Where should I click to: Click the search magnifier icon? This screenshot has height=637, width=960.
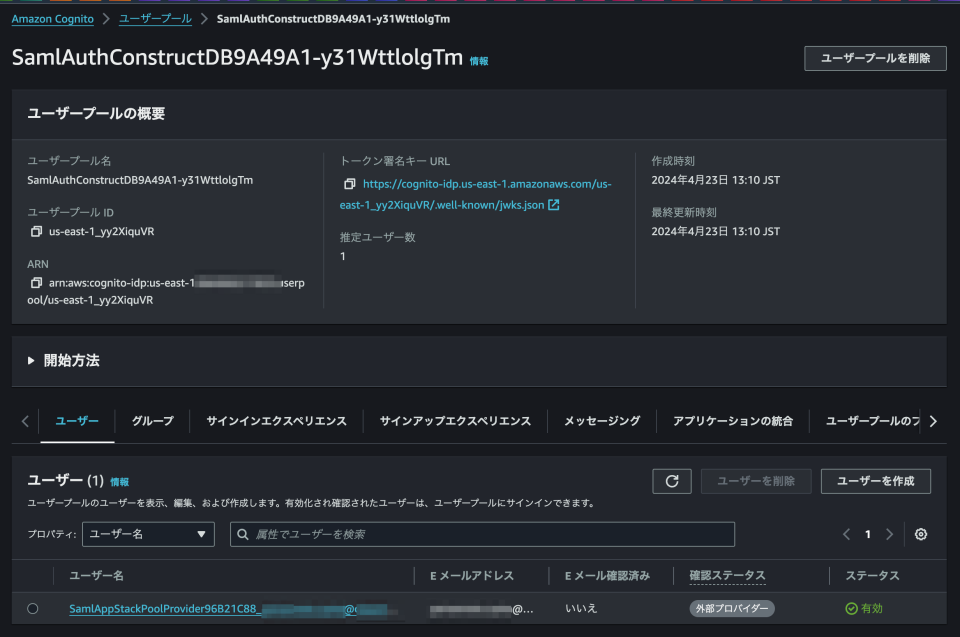click(243, 534)
